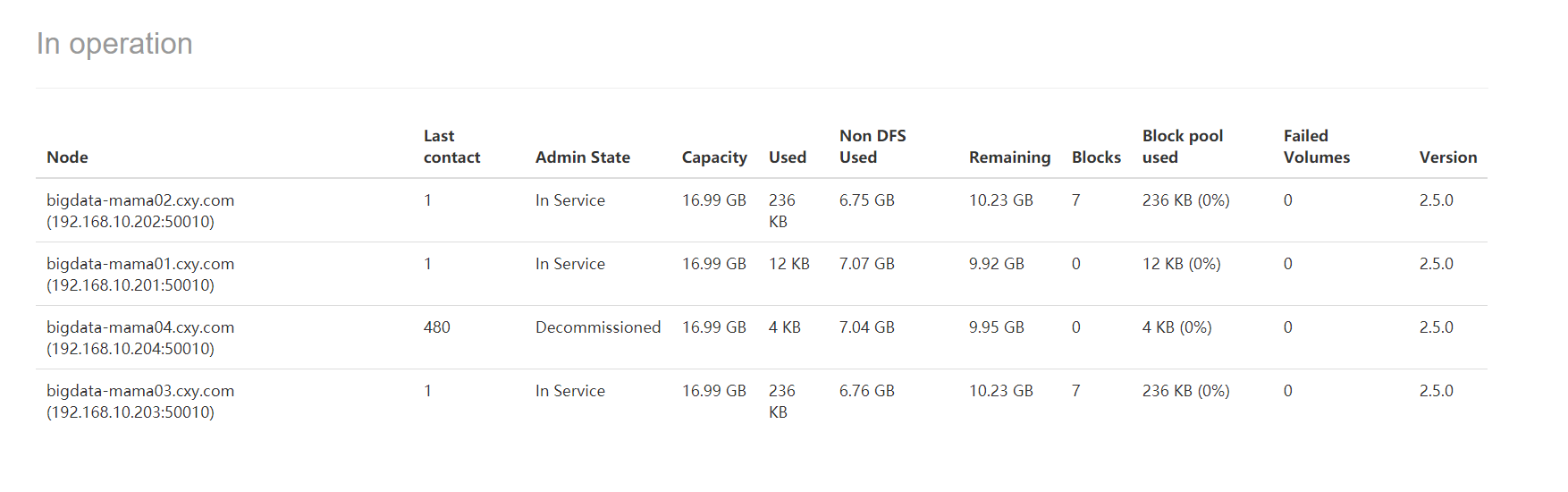1568x492 pixels.
Task: Click the Failed Volumes column header
Action: pos(1316,147)
